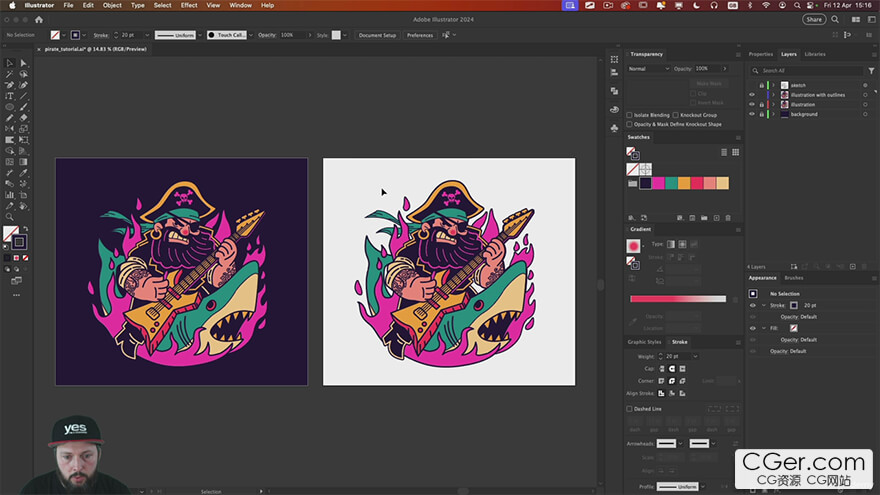Check Opacity & Mask Define Knockout Shape
The image size is (880, 495).
(629, 125)
